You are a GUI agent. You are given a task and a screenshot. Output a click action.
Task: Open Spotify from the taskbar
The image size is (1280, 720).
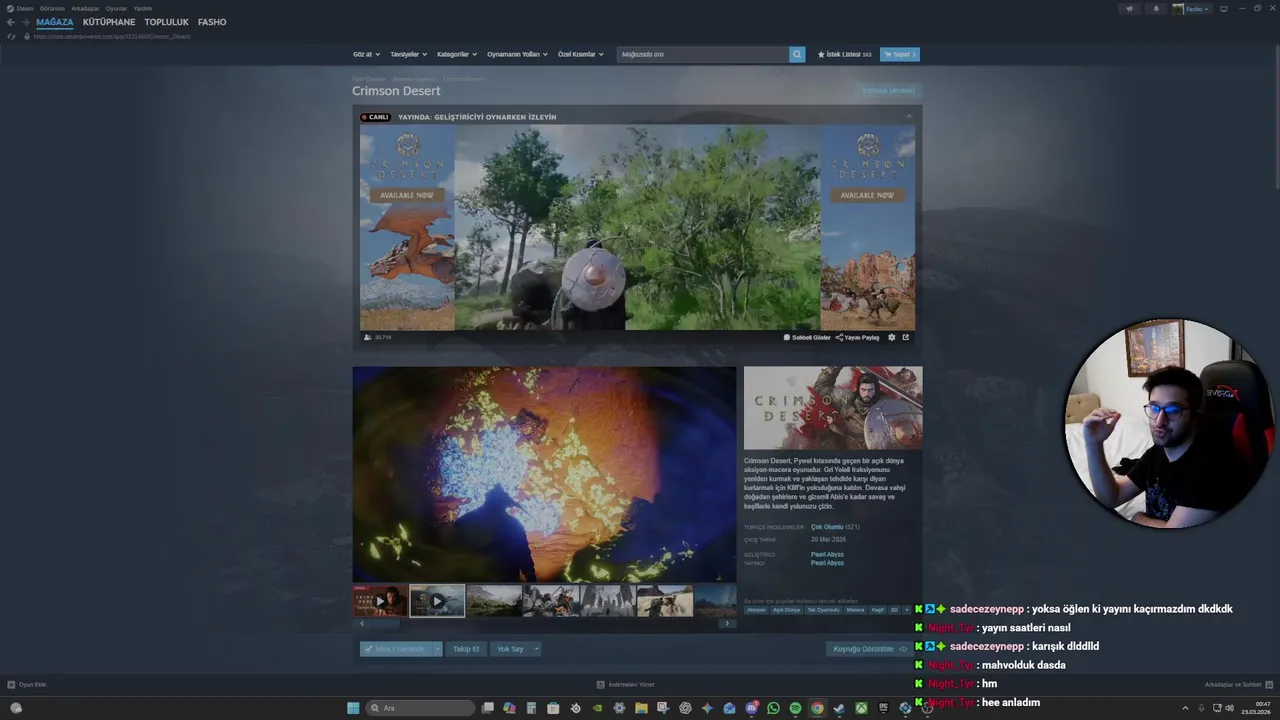click(x=795, y=708)
